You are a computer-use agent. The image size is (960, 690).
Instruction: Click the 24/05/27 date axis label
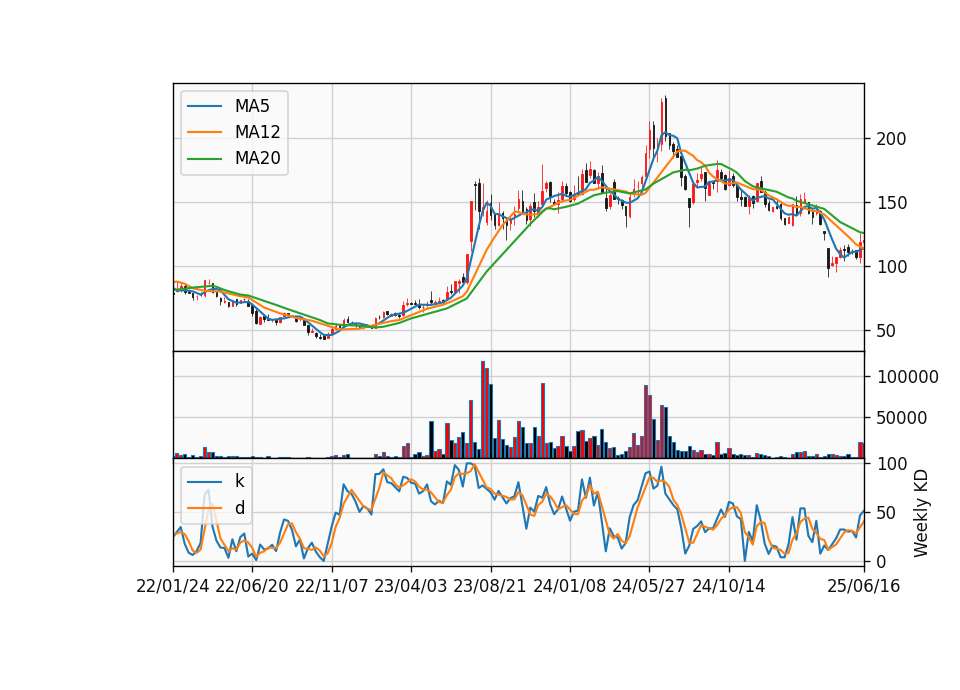pos(649,586)
